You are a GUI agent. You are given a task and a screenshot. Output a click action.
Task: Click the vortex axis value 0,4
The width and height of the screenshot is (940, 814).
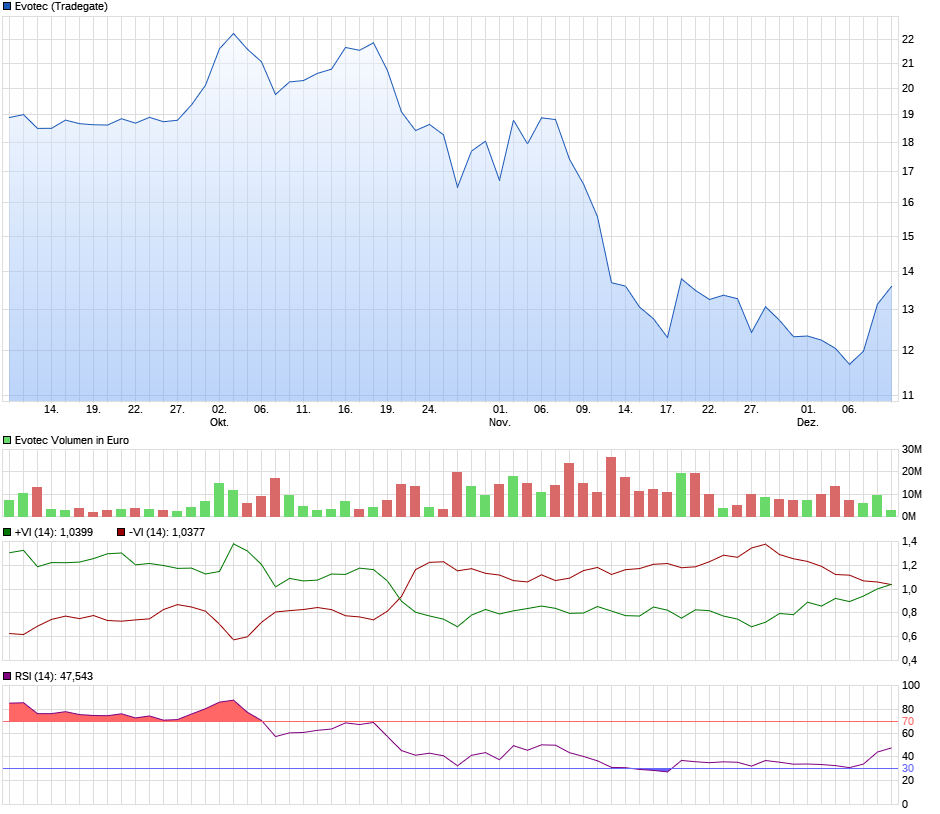(x=909, y=661)
